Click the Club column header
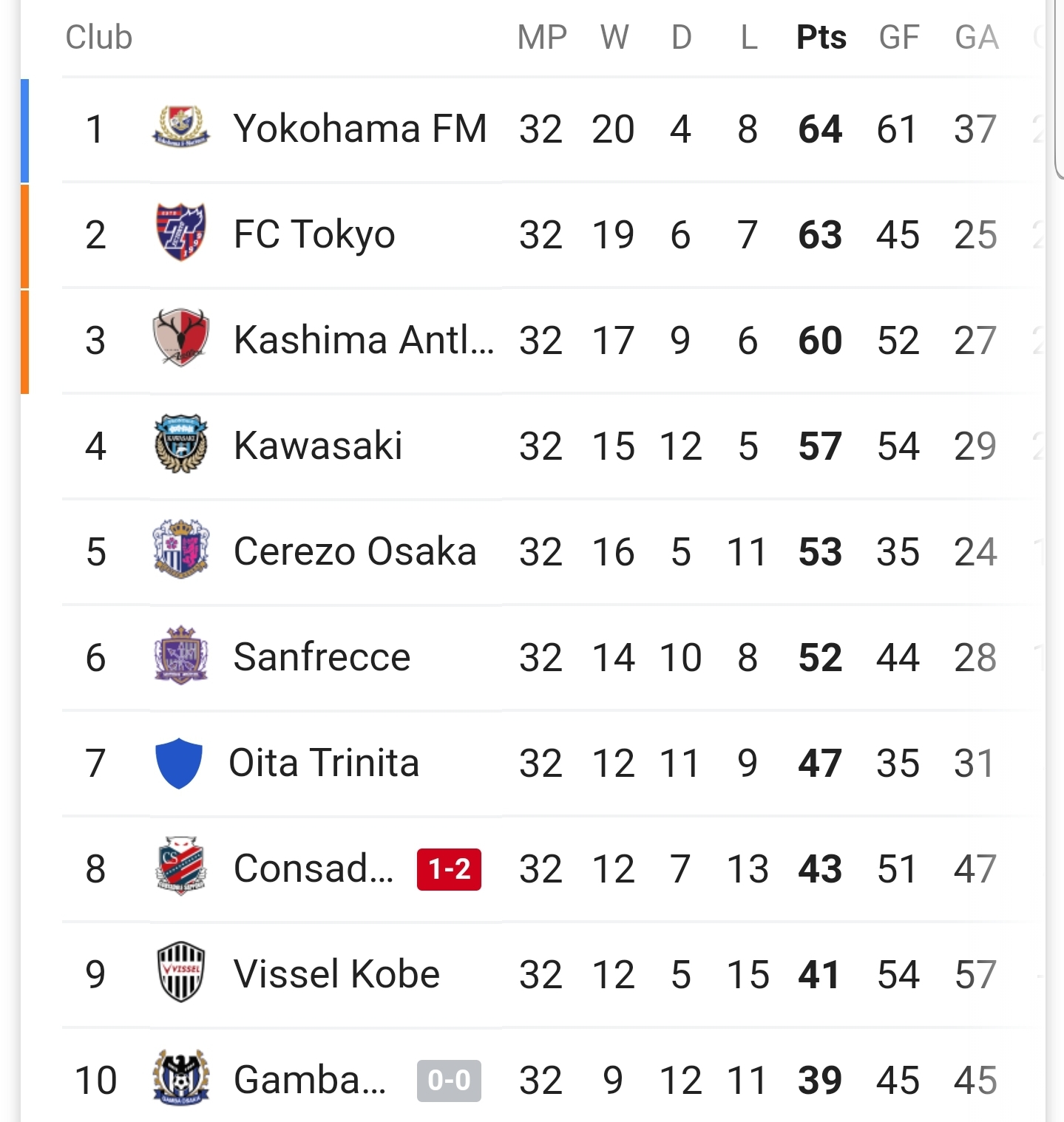 click(98, 37)
